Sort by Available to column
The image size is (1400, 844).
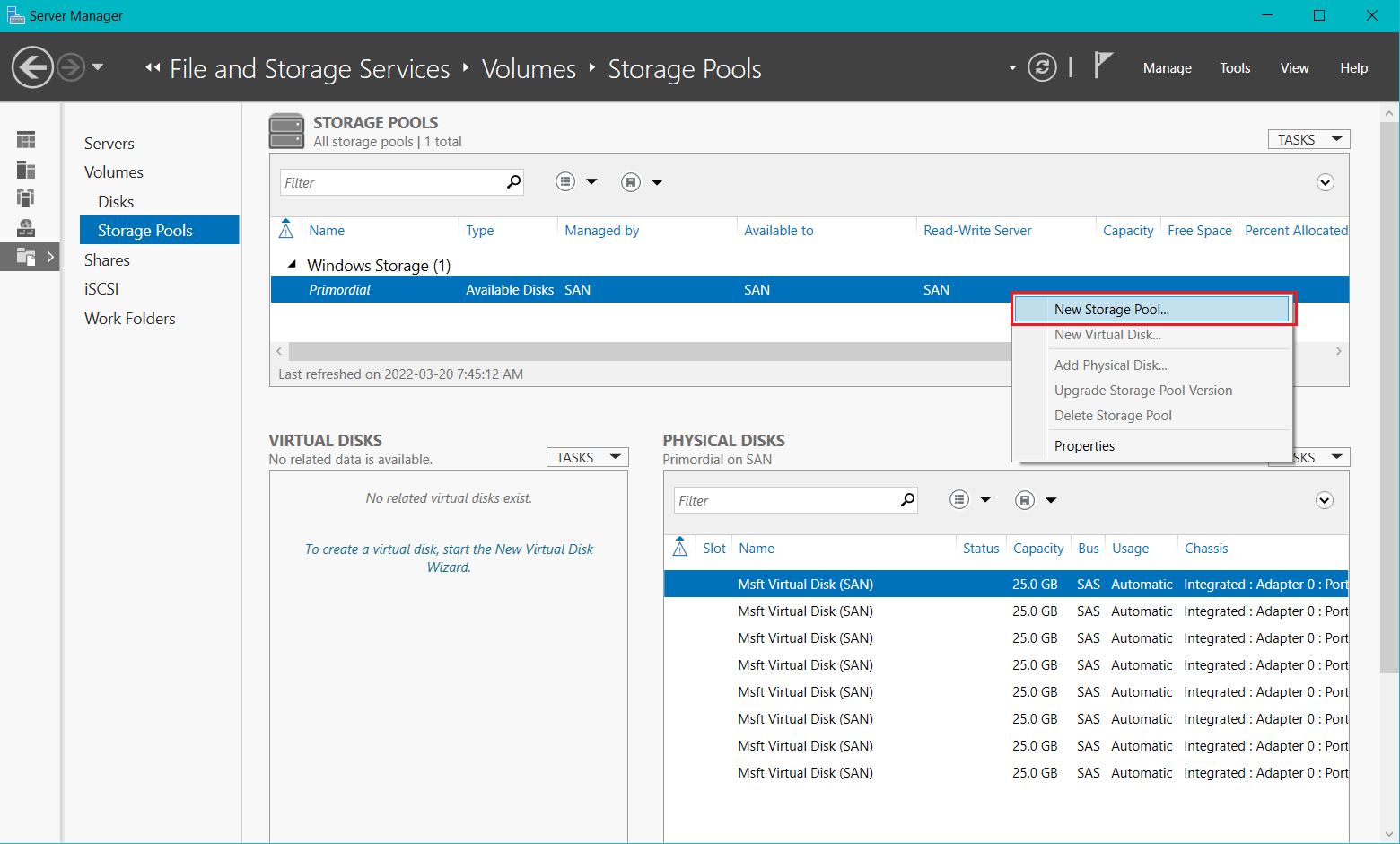pos(779,231)
